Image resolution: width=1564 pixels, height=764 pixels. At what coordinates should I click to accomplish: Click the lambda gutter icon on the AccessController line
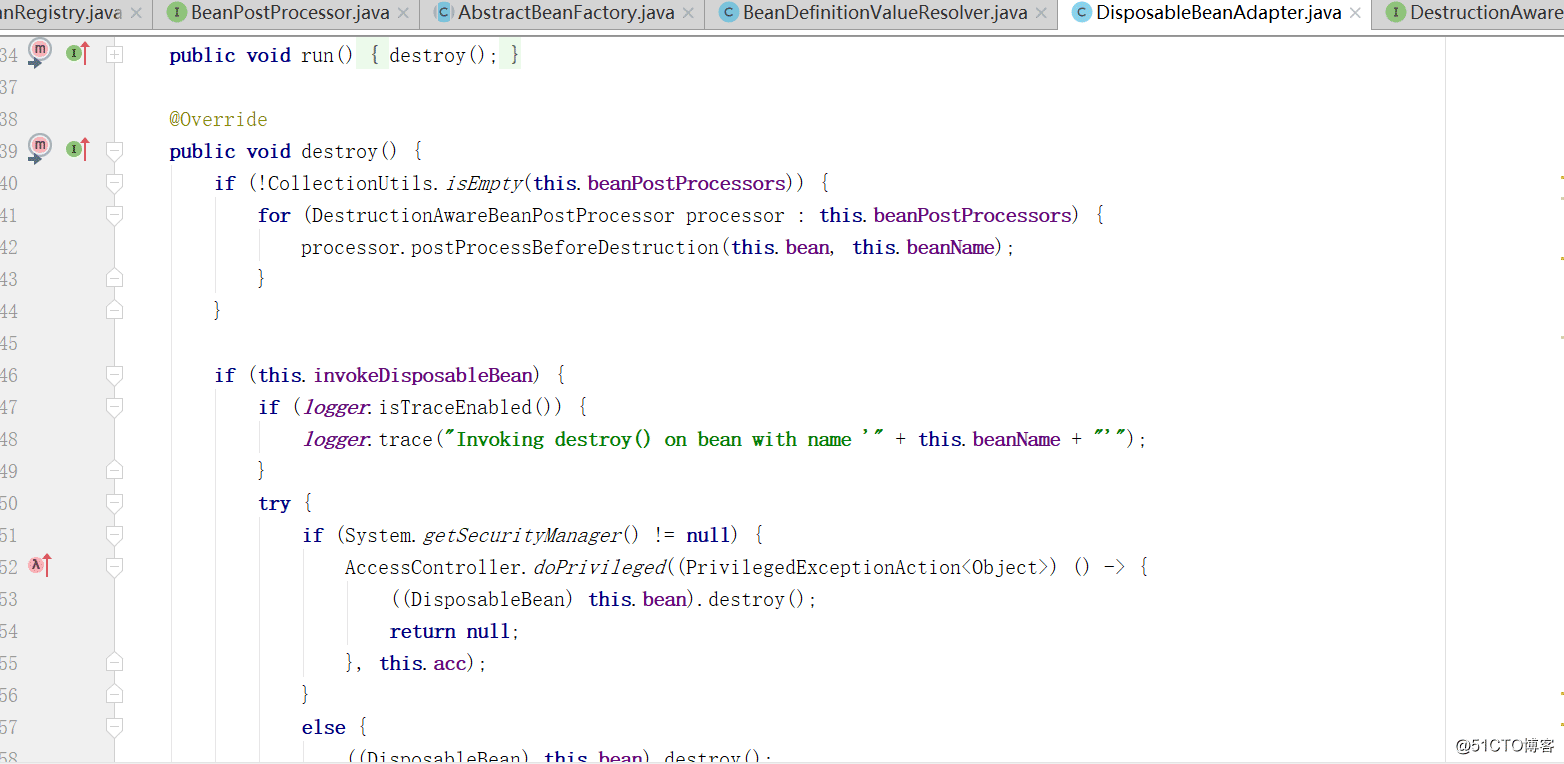[40, 566]
